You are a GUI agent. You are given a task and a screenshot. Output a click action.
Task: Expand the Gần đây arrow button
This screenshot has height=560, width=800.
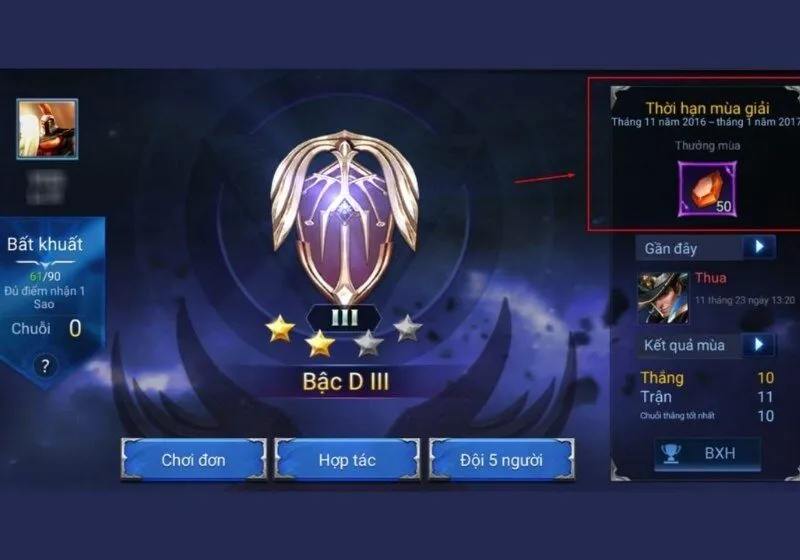[x=759, y=247]
